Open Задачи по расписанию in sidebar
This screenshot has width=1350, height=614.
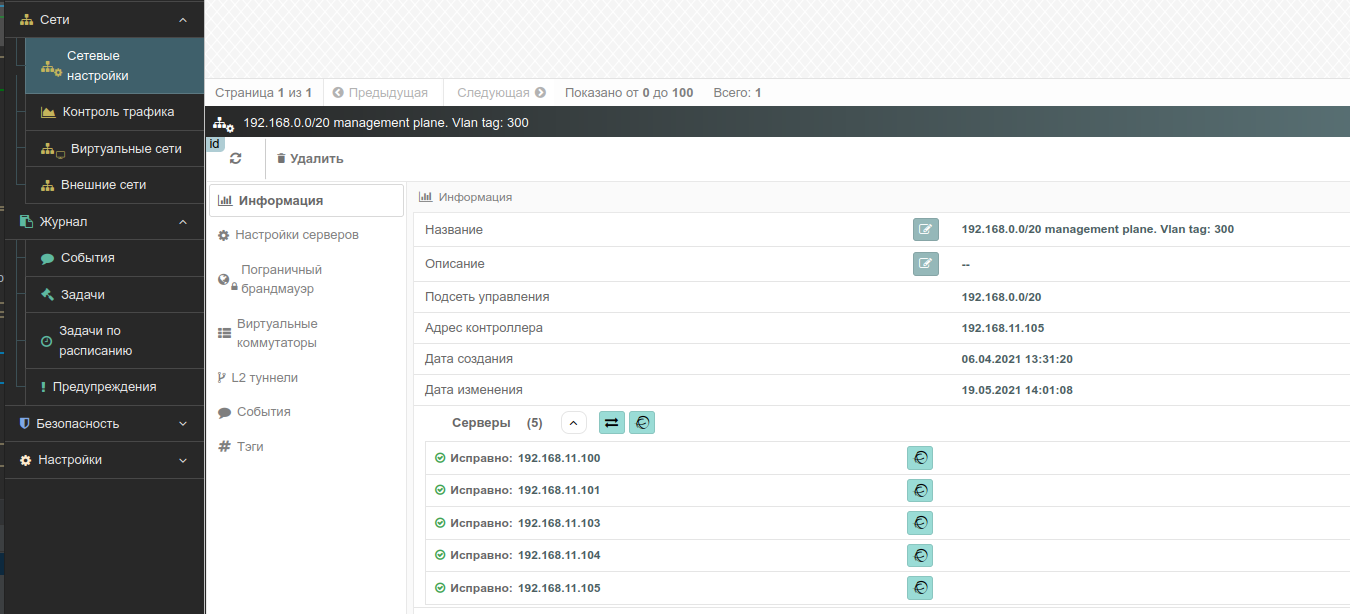[x=114, y=341]
